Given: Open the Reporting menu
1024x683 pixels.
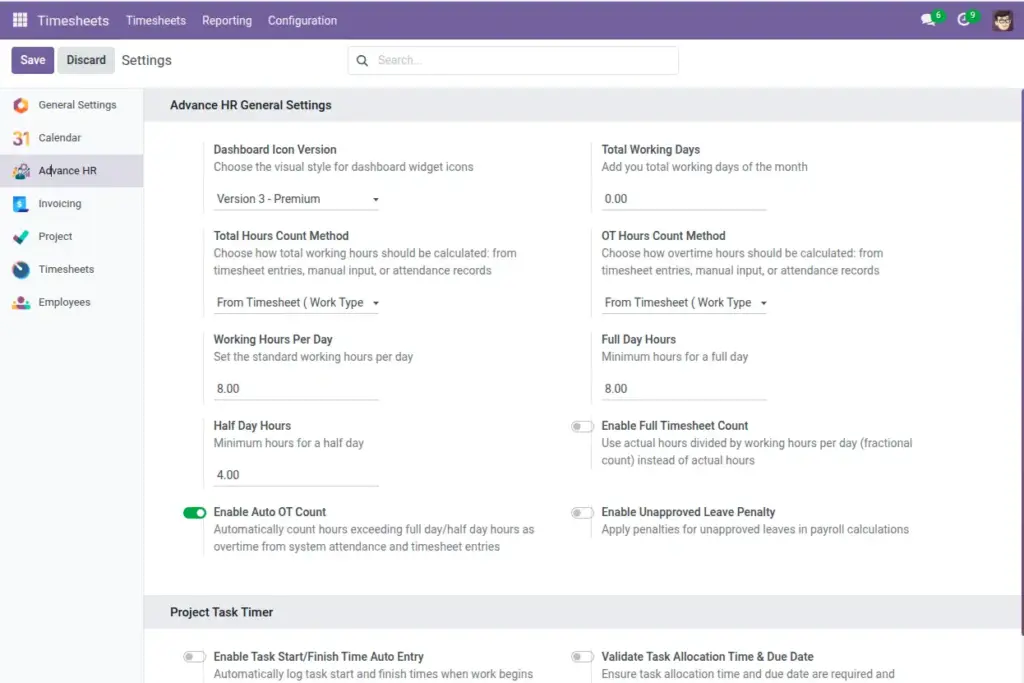Looking at the screenshot, I should (x=227, y=20).
